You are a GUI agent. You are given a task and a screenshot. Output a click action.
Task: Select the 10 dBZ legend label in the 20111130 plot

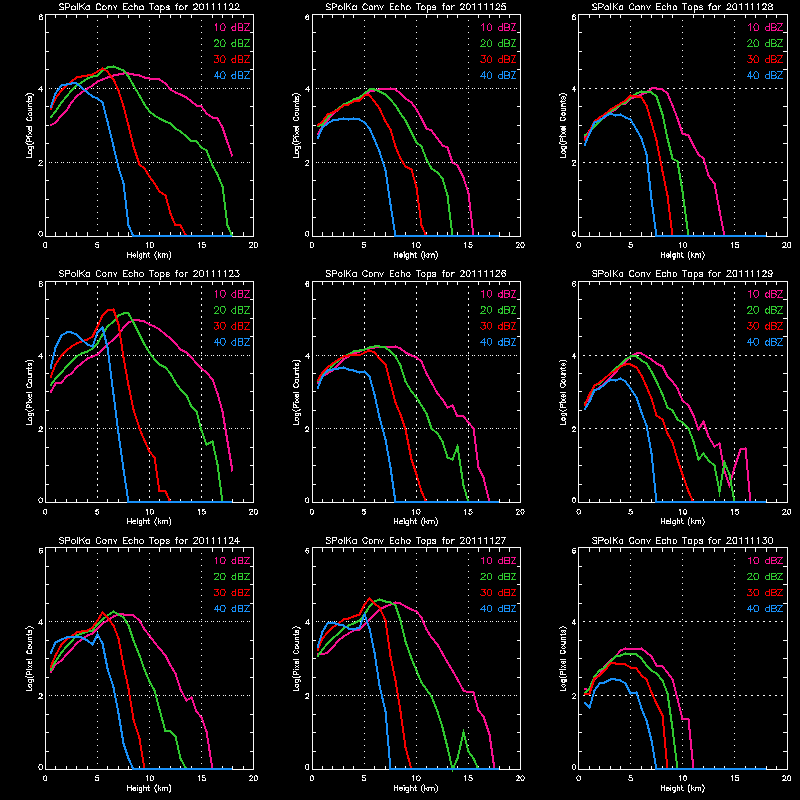coord(765,561)
